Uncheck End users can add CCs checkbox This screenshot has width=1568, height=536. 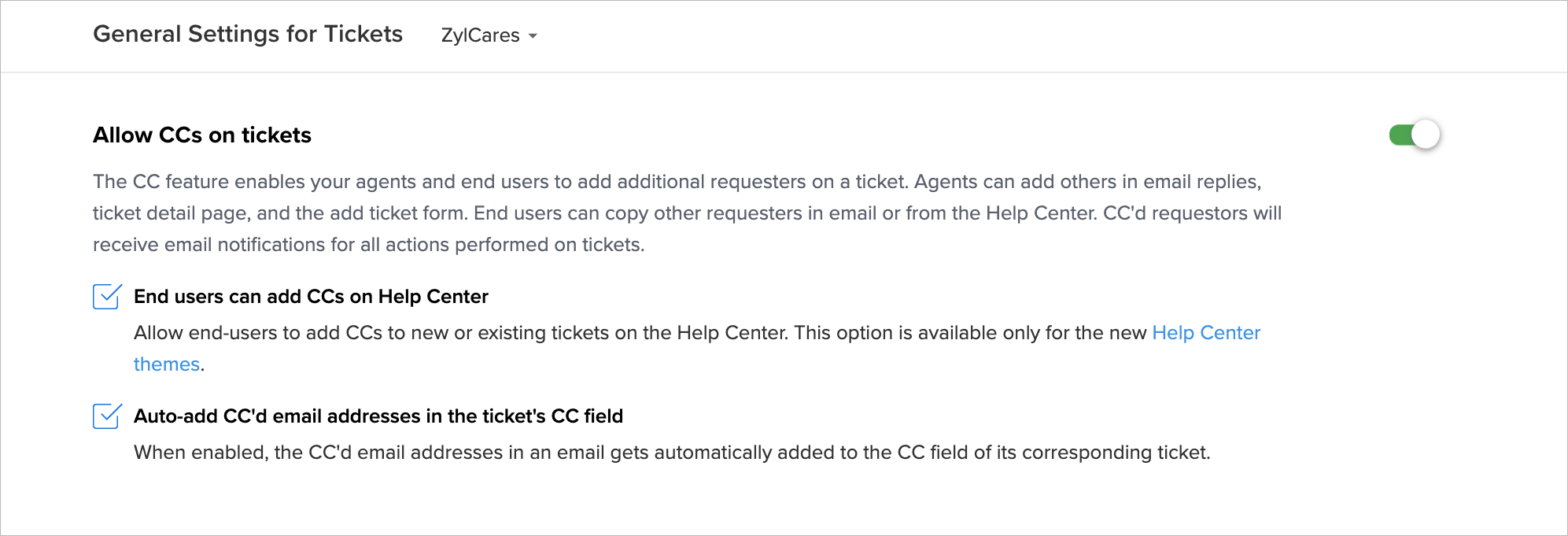[x=105, y=297]
